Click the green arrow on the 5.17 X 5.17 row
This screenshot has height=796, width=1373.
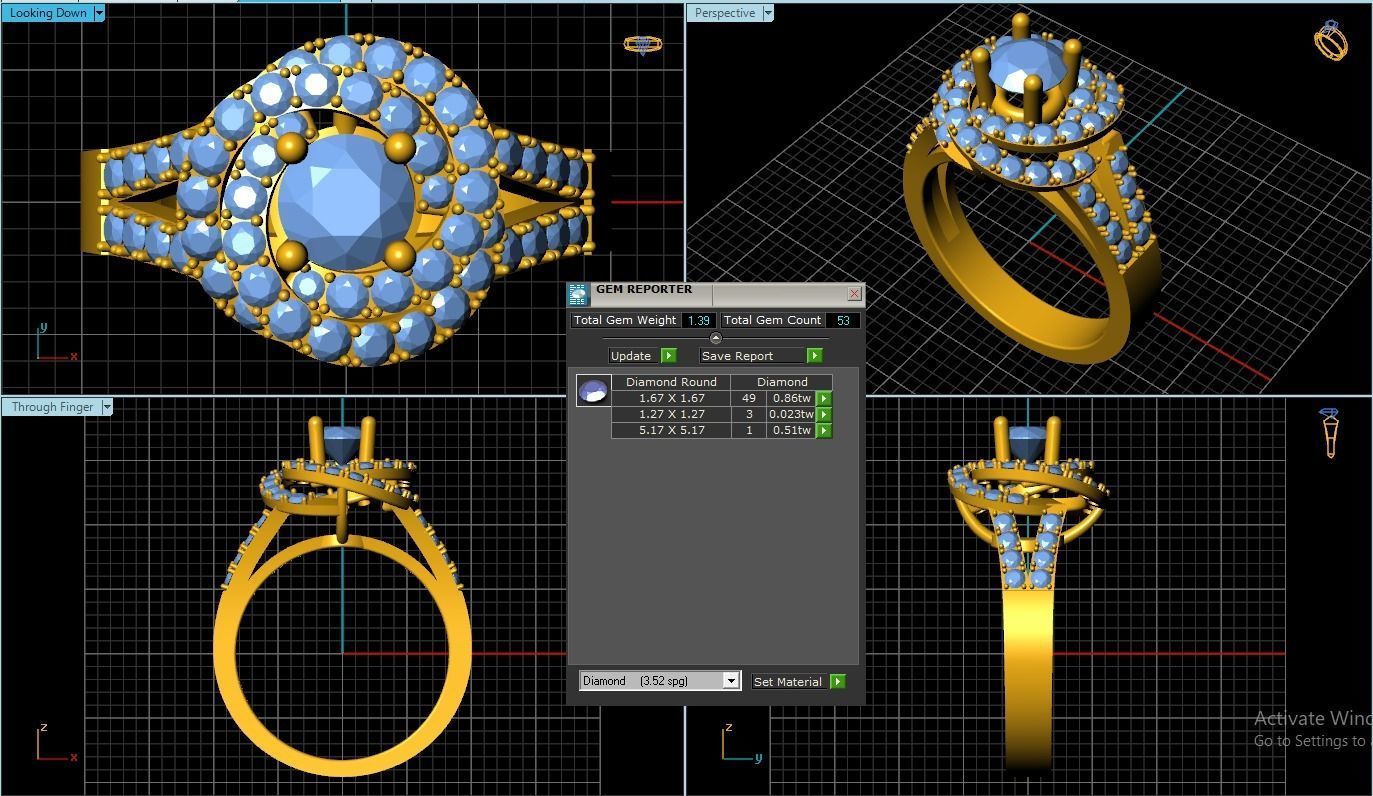click(824, 430)
